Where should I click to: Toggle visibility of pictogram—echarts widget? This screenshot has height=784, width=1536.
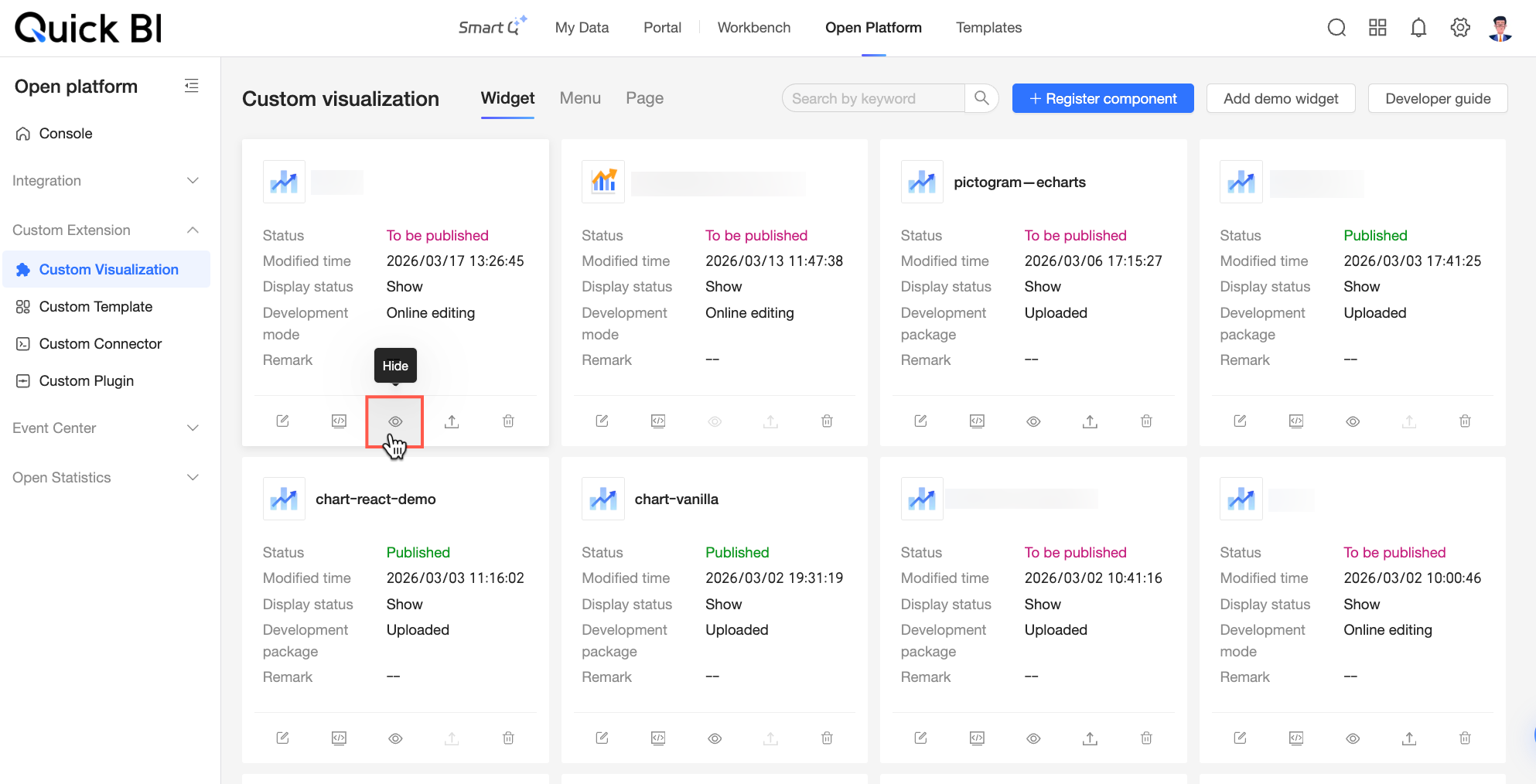point(1033,421)
